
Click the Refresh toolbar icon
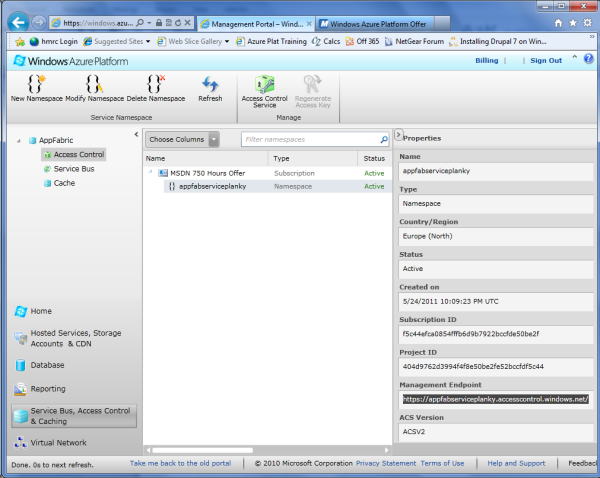pos(210,84)
